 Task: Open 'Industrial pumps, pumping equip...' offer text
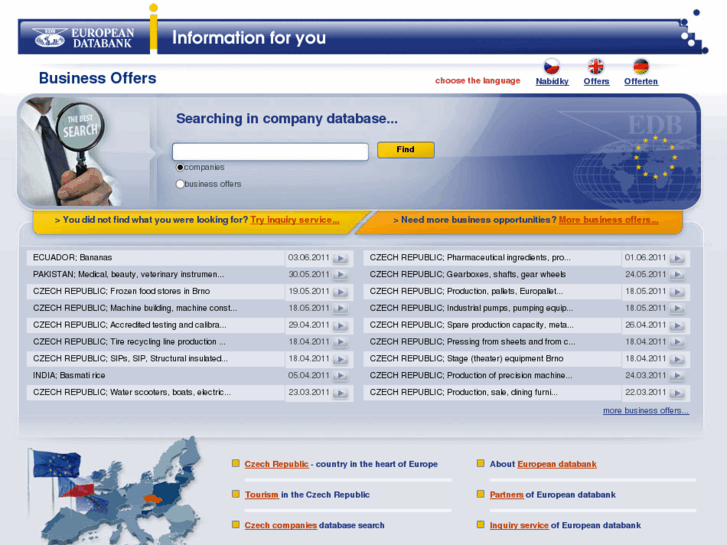tap(471, 308)
